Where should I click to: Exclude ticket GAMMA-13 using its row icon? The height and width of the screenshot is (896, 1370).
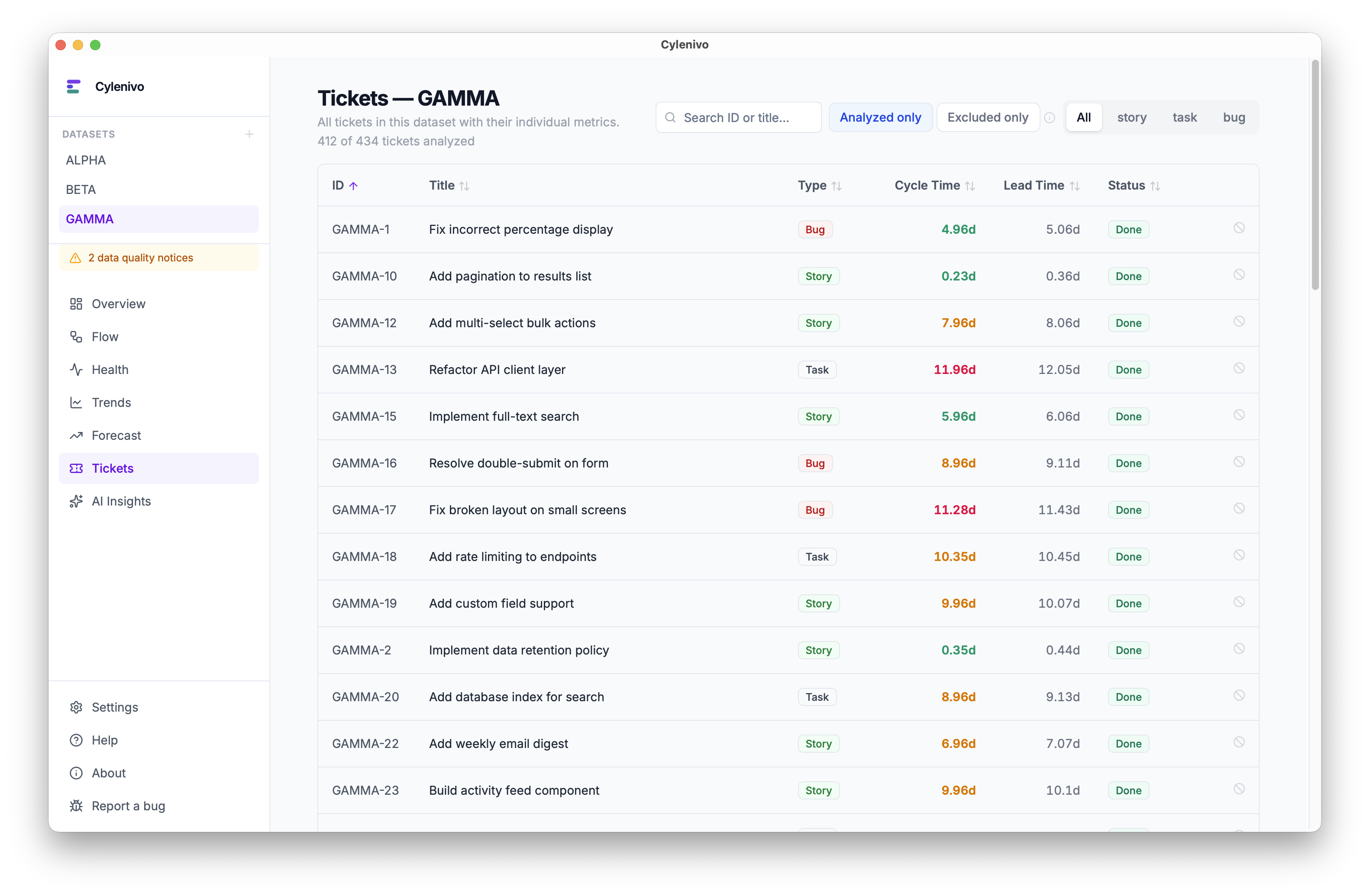(1239, 368)
